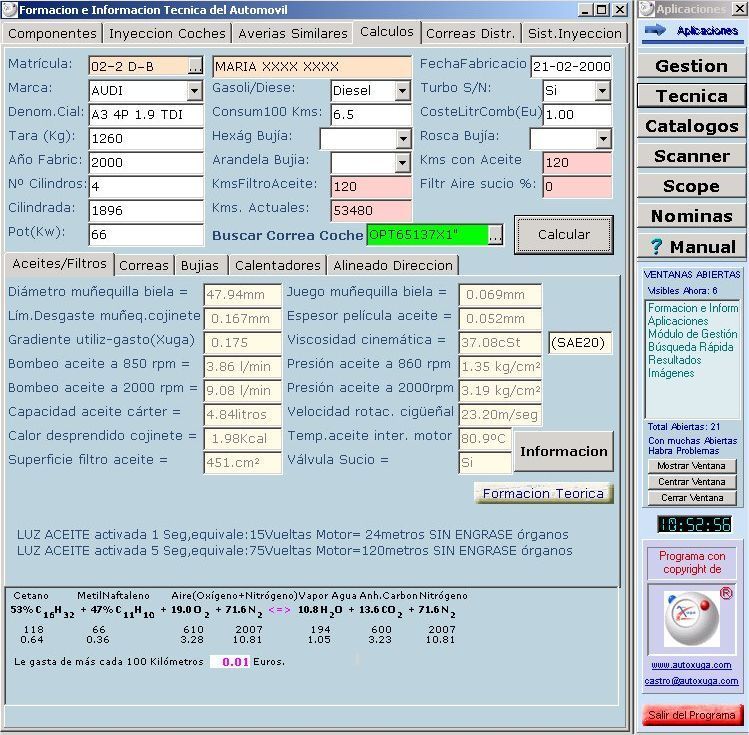Open the Correas sub-tab

point(144,266)
